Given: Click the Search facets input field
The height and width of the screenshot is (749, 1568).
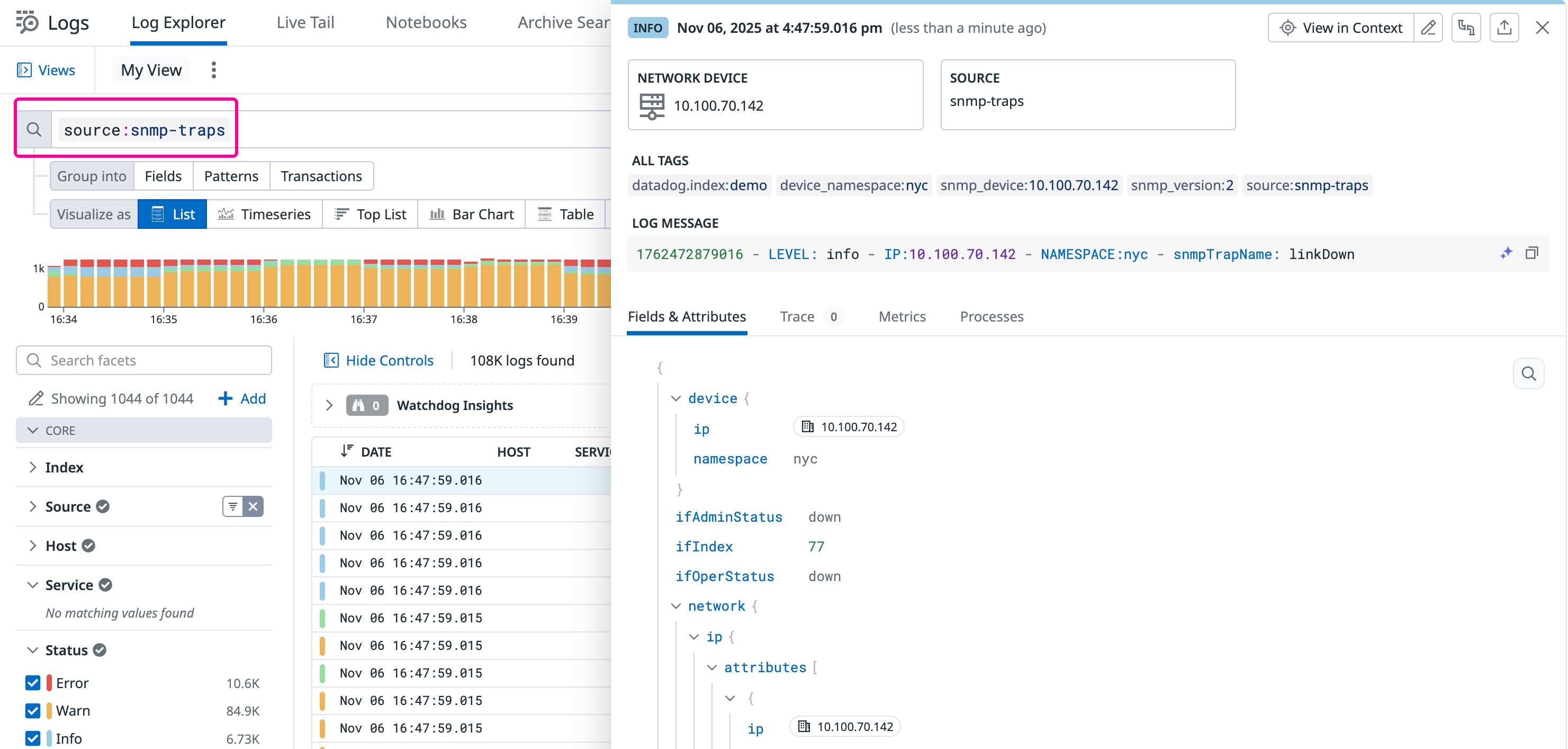Looking at the screenshot, I should [x=145, y=361].
